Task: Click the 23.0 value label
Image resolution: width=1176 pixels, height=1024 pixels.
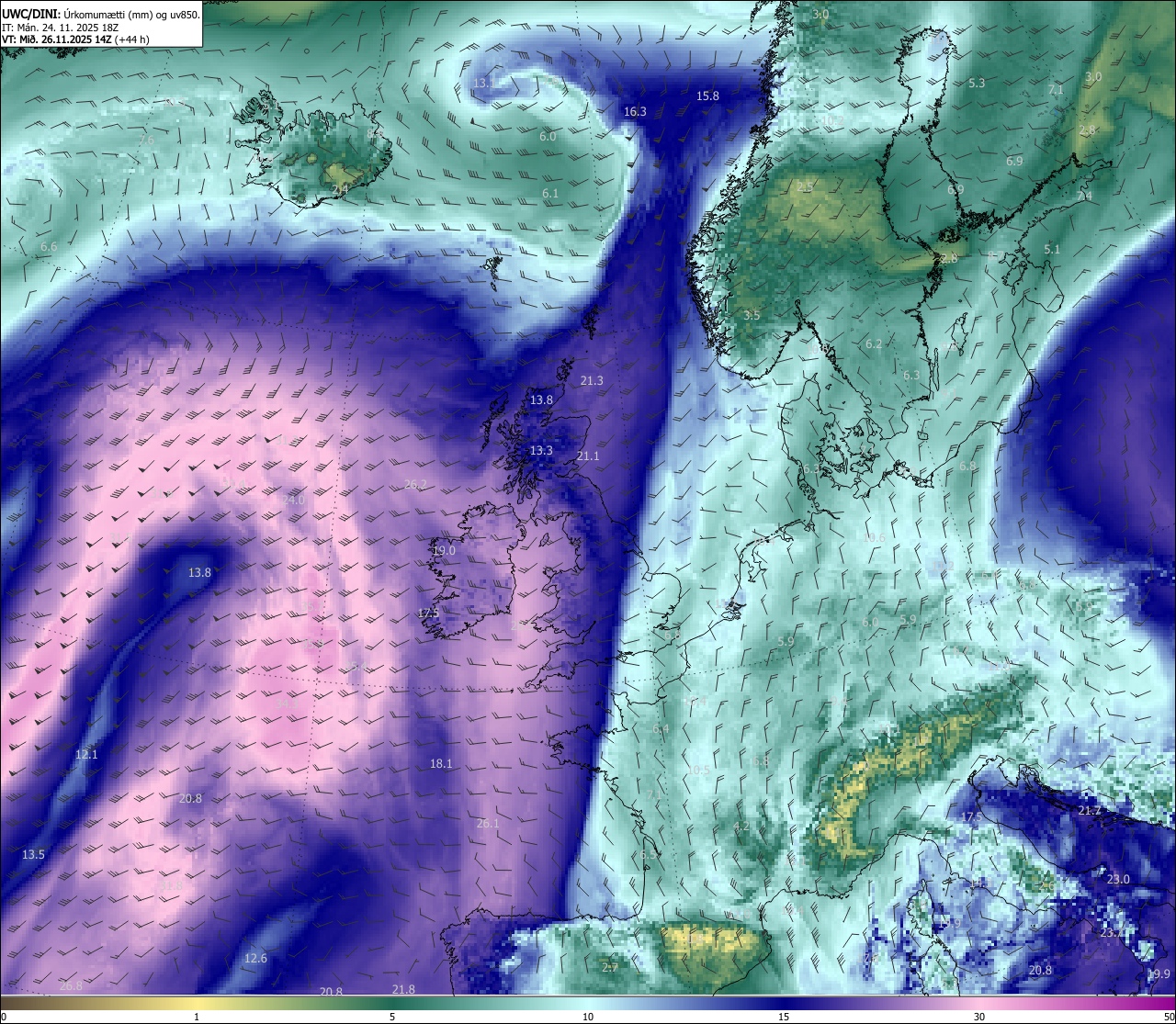Action: pyautogui.click(x=1118, y=880)
